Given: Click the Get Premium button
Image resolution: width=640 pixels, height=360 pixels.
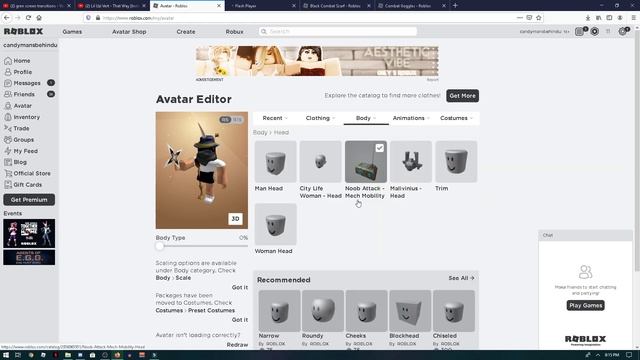Looking at the screenshot, I should (29, 200).
